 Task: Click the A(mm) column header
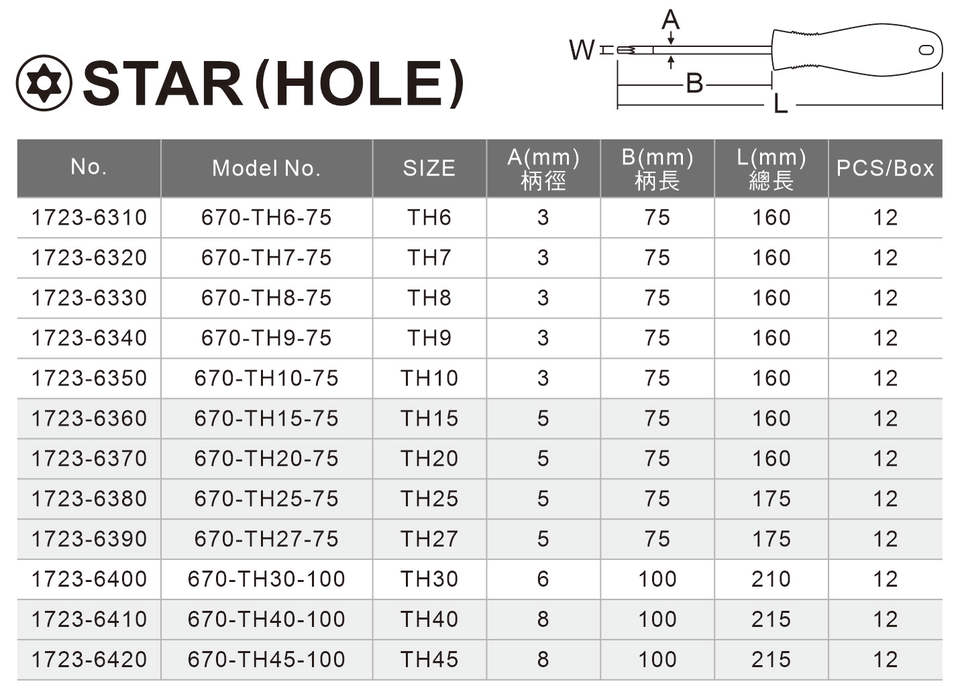pyautogui.click(x=543, y=168)
